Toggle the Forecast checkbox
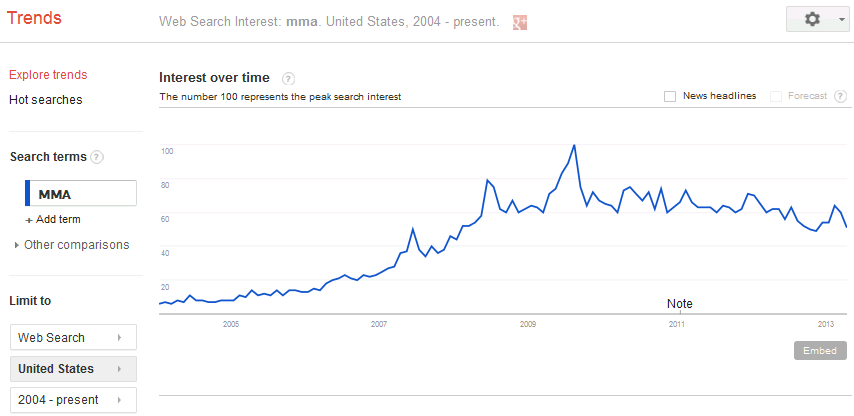This screenshot has width=854, height=416. tap(776, 96)
